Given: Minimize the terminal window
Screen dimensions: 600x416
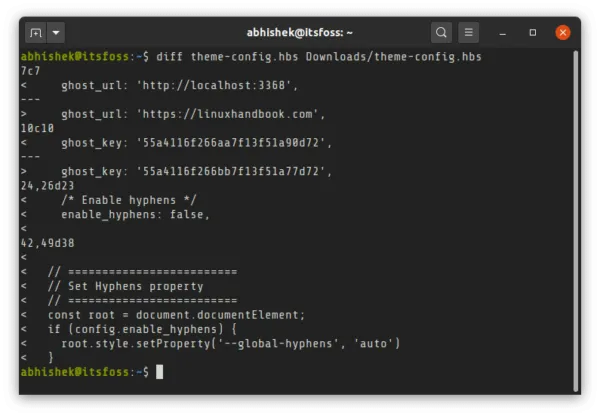Looking at the screenshot, I should pyautogui.click(x=506, y=32).
